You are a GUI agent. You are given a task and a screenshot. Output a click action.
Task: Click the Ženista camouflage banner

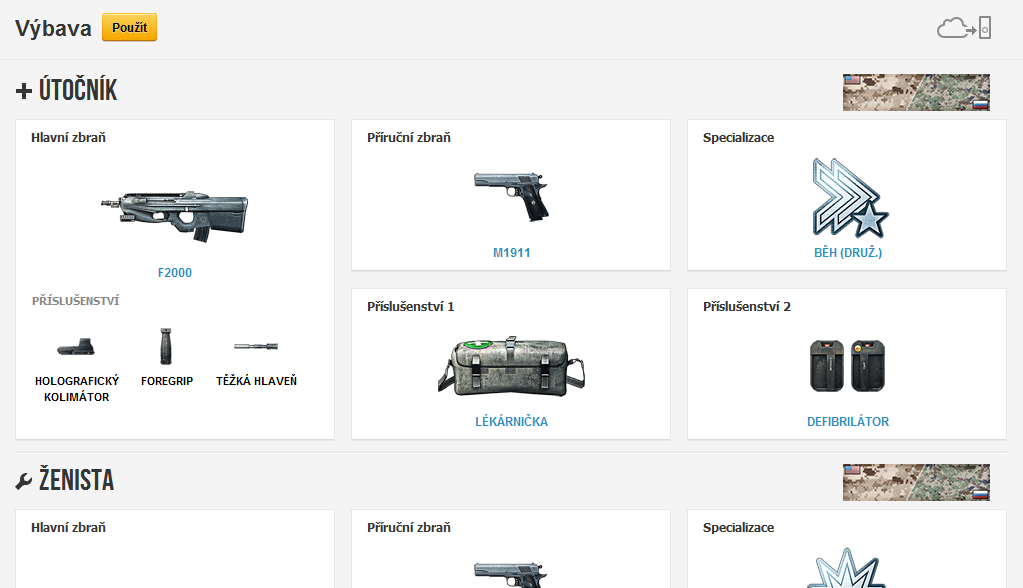[x=916, y=482]
